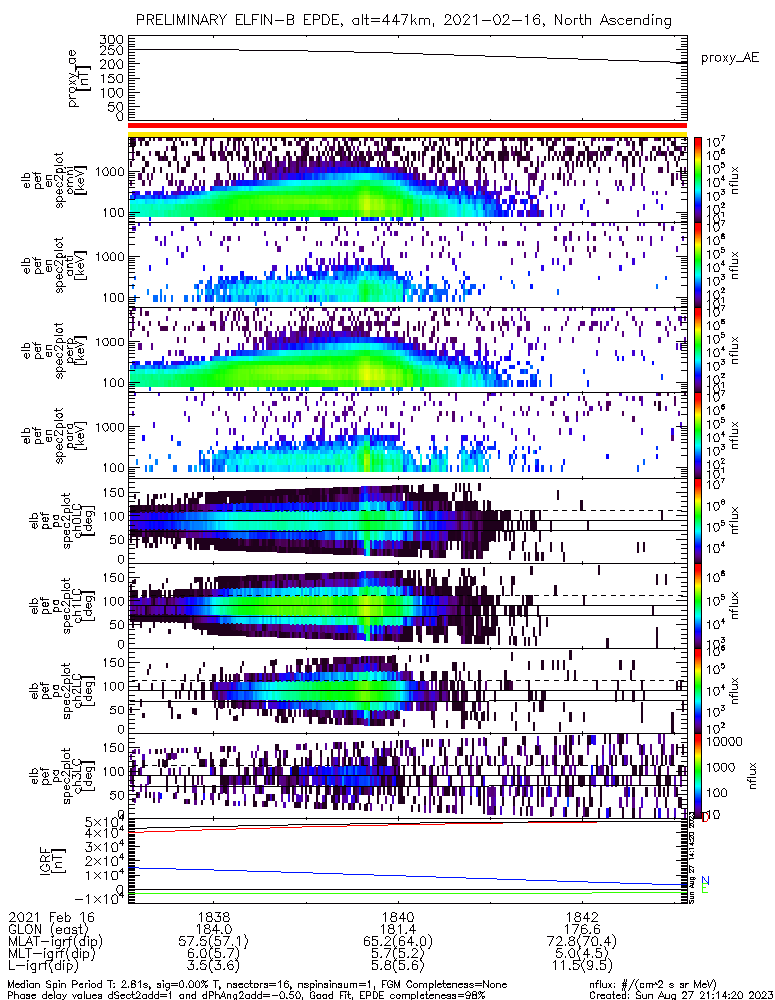The image size is (775, 1000).
Task: Click the '2021 Feb 16' date label
Action: click(x=51, y=916)
